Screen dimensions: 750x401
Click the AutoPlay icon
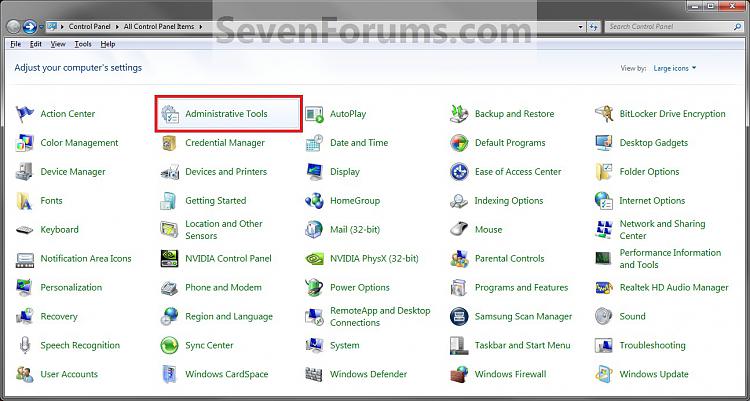tap(314, 114)
